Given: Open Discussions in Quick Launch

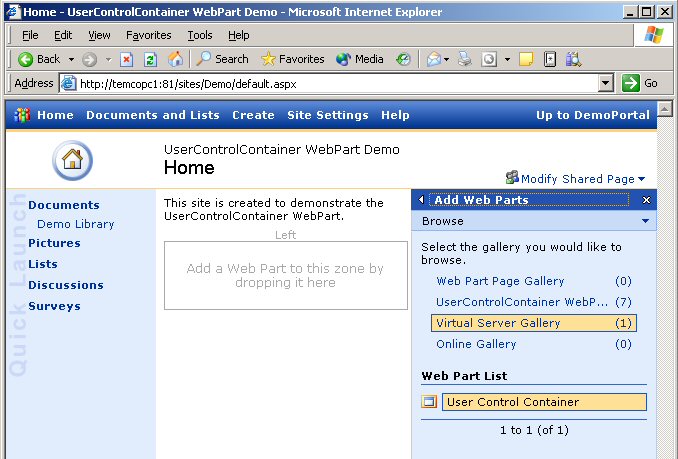Looking at the screenshot, I should click(x=66, y=285).
